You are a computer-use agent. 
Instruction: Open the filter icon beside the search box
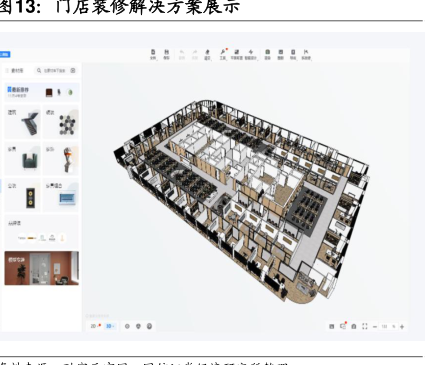click(x=73, y=70)
